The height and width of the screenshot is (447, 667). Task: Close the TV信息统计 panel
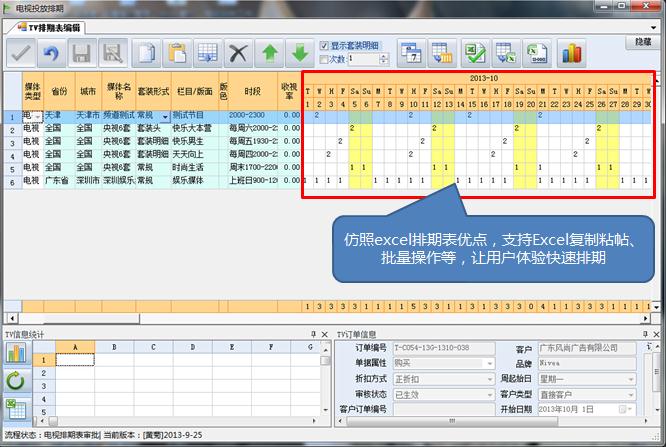coord(325,334)
